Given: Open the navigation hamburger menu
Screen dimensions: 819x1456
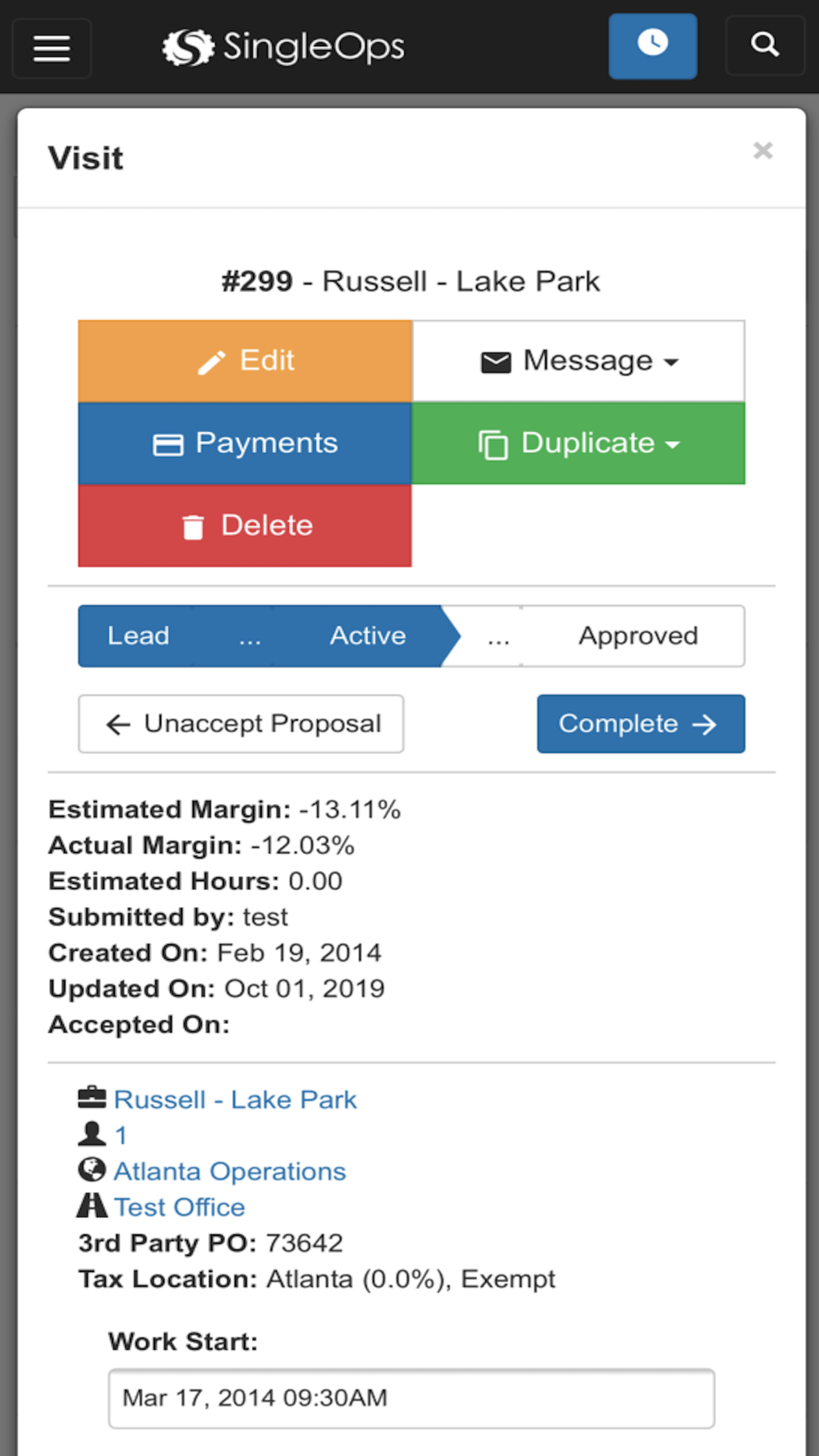Looking at the screenshot, I should tap(51, 48).
